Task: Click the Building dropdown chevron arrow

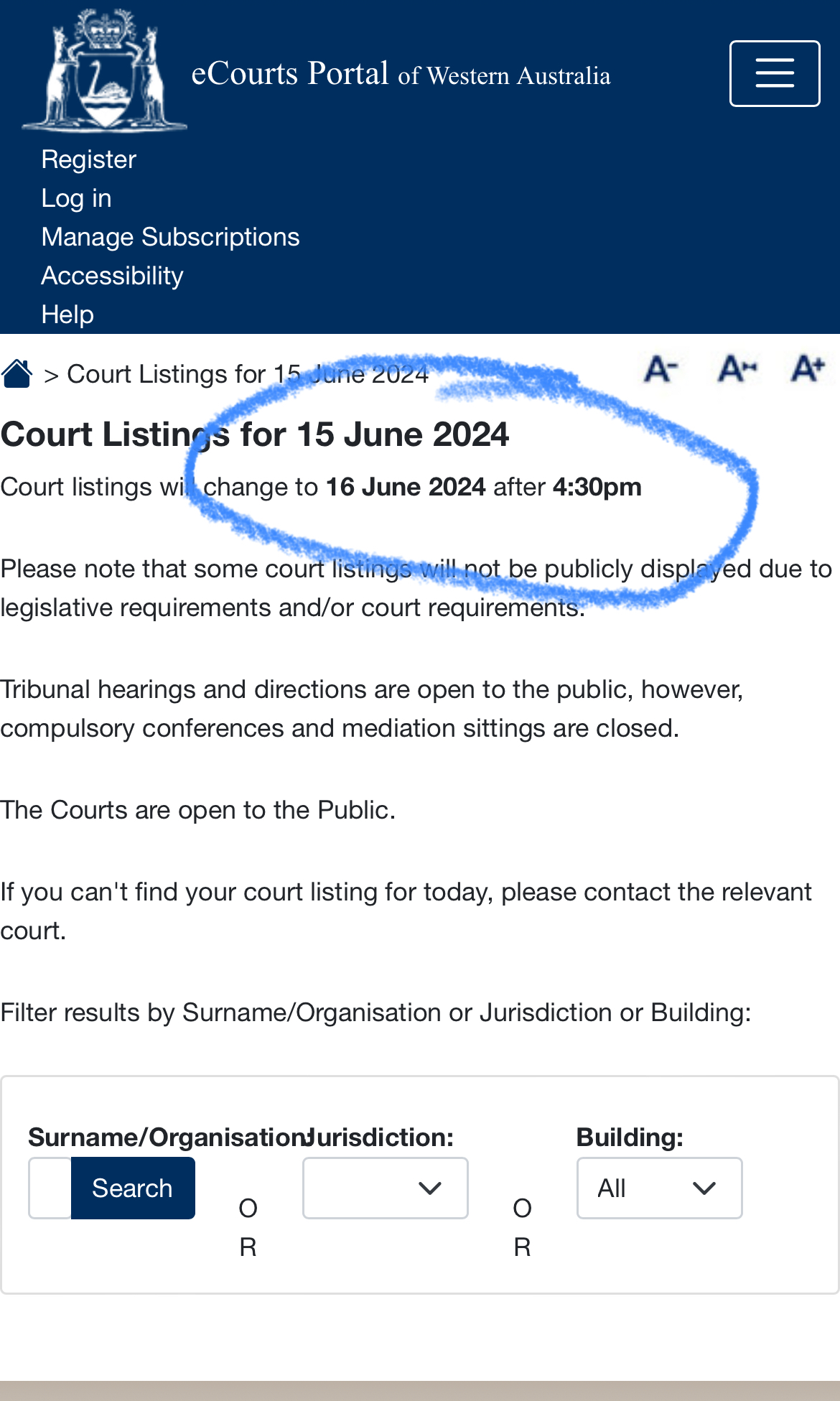Action: (704, 1188)
